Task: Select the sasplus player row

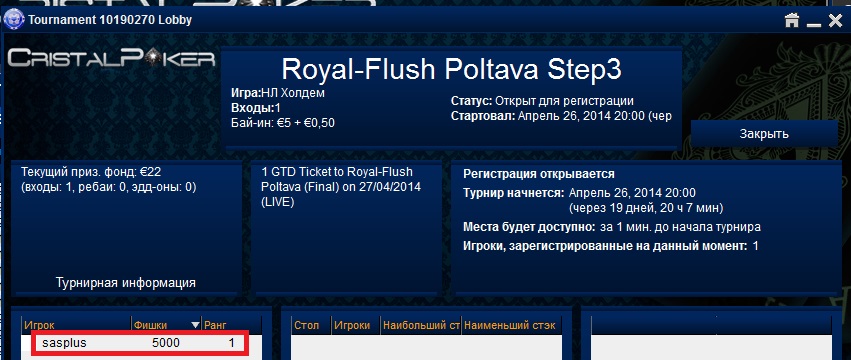Action: point(140,343)
